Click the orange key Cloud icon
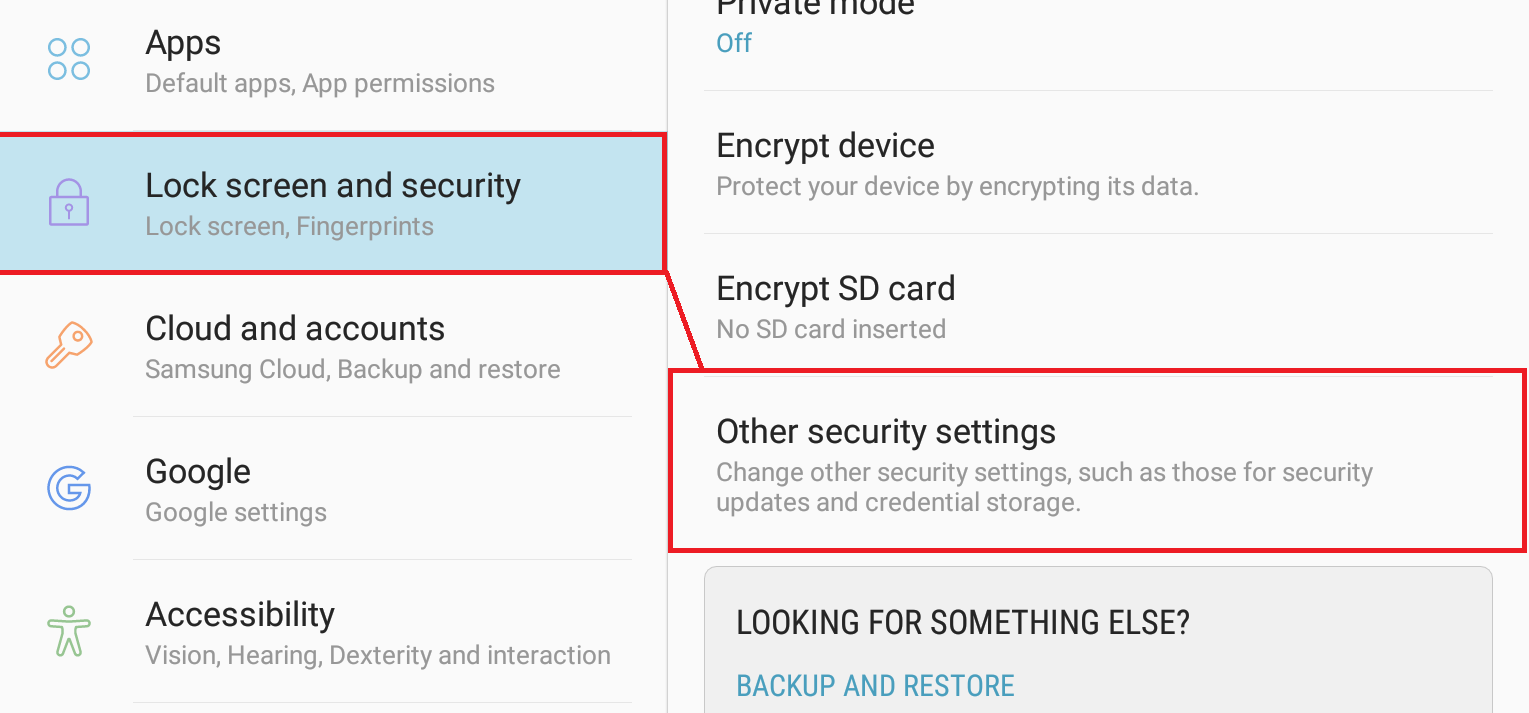1529x713 pixels. point(69,345)
